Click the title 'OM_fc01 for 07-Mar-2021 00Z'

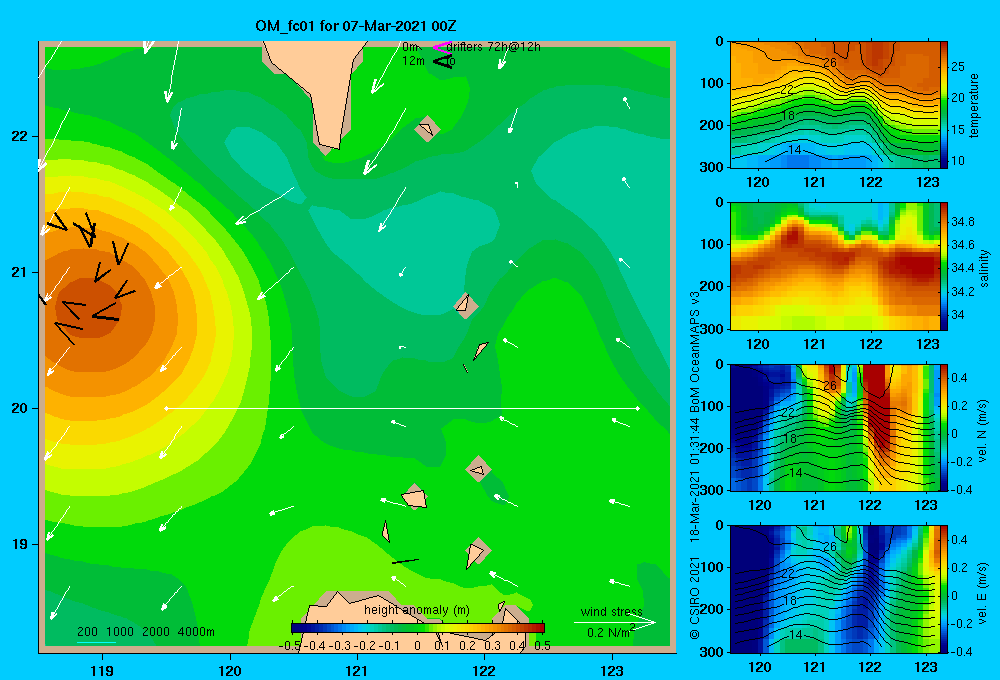(356, 26)
